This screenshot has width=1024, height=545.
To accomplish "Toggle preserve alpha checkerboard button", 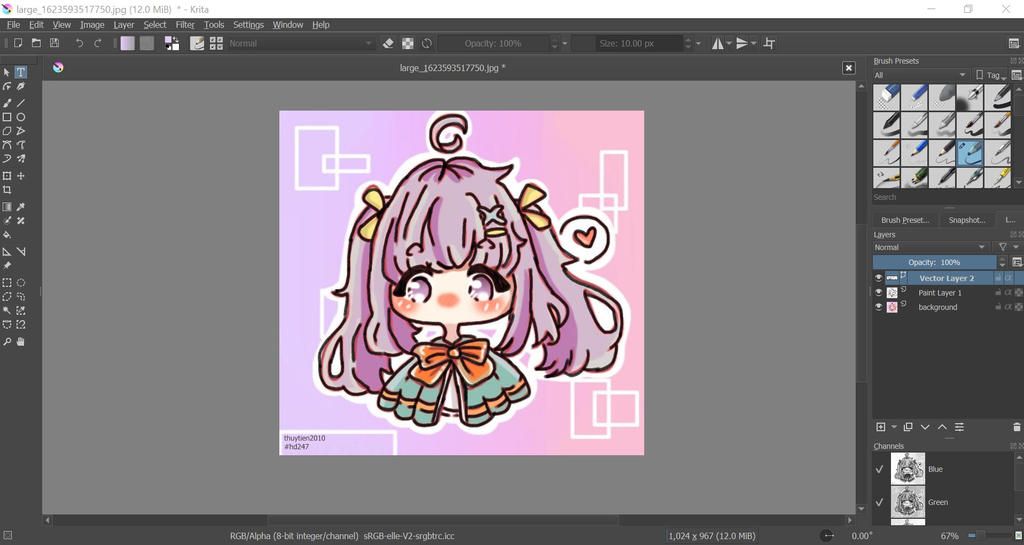I will click(408, 43).
